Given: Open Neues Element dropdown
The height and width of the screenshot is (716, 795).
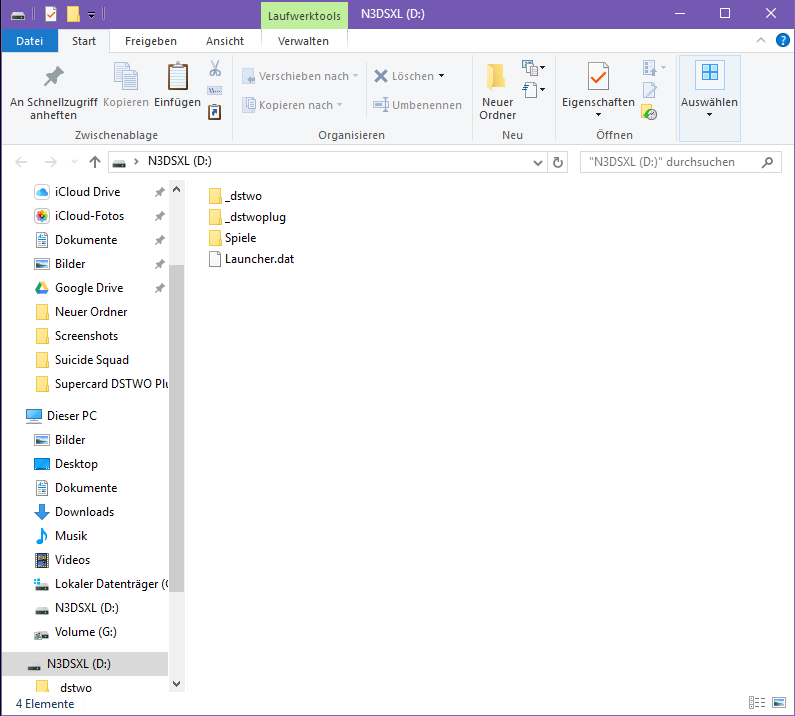Looking at the screenshot, I should (x=533, y=67).
